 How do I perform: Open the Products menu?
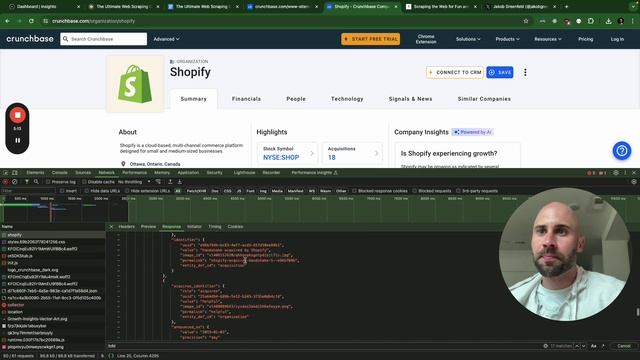[x=507, y=39]
